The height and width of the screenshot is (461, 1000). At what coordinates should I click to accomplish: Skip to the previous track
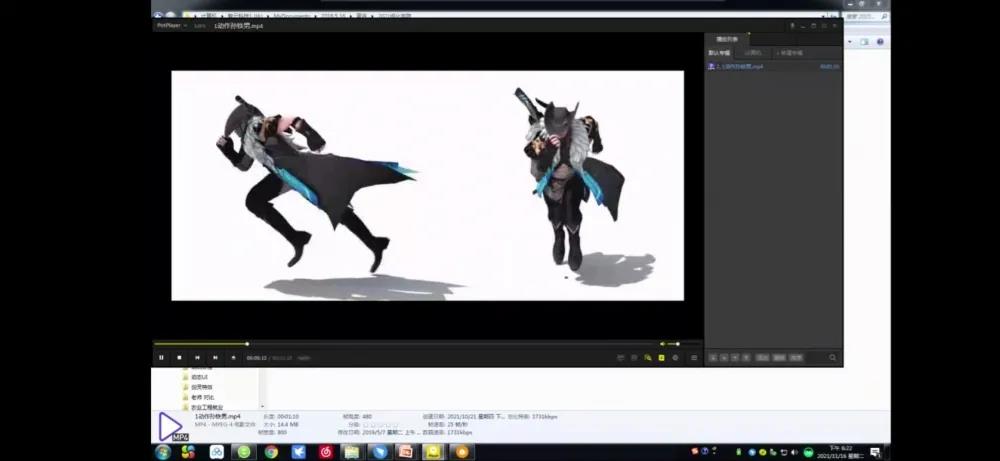tap(197, 357)
